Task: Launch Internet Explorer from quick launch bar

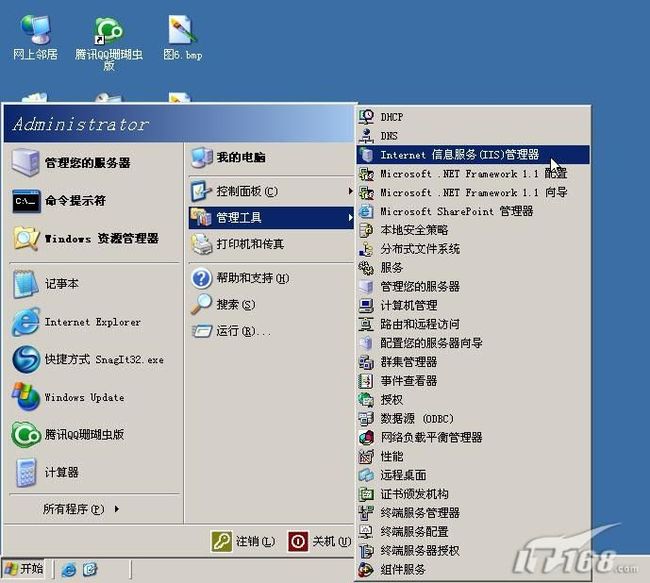Action: 68,569
